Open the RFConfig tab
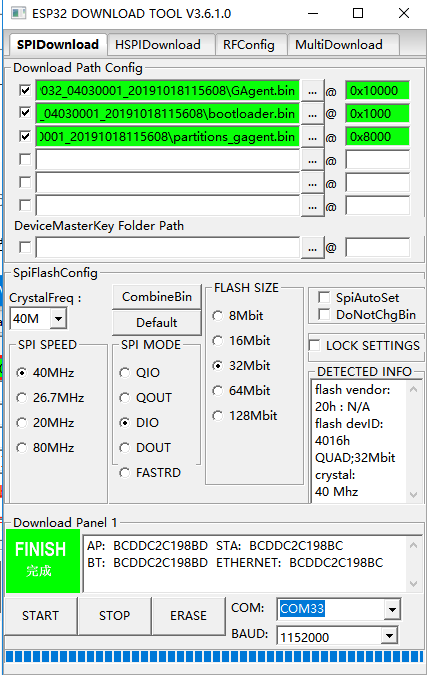 pyautogui.click(x=251, y=45)
